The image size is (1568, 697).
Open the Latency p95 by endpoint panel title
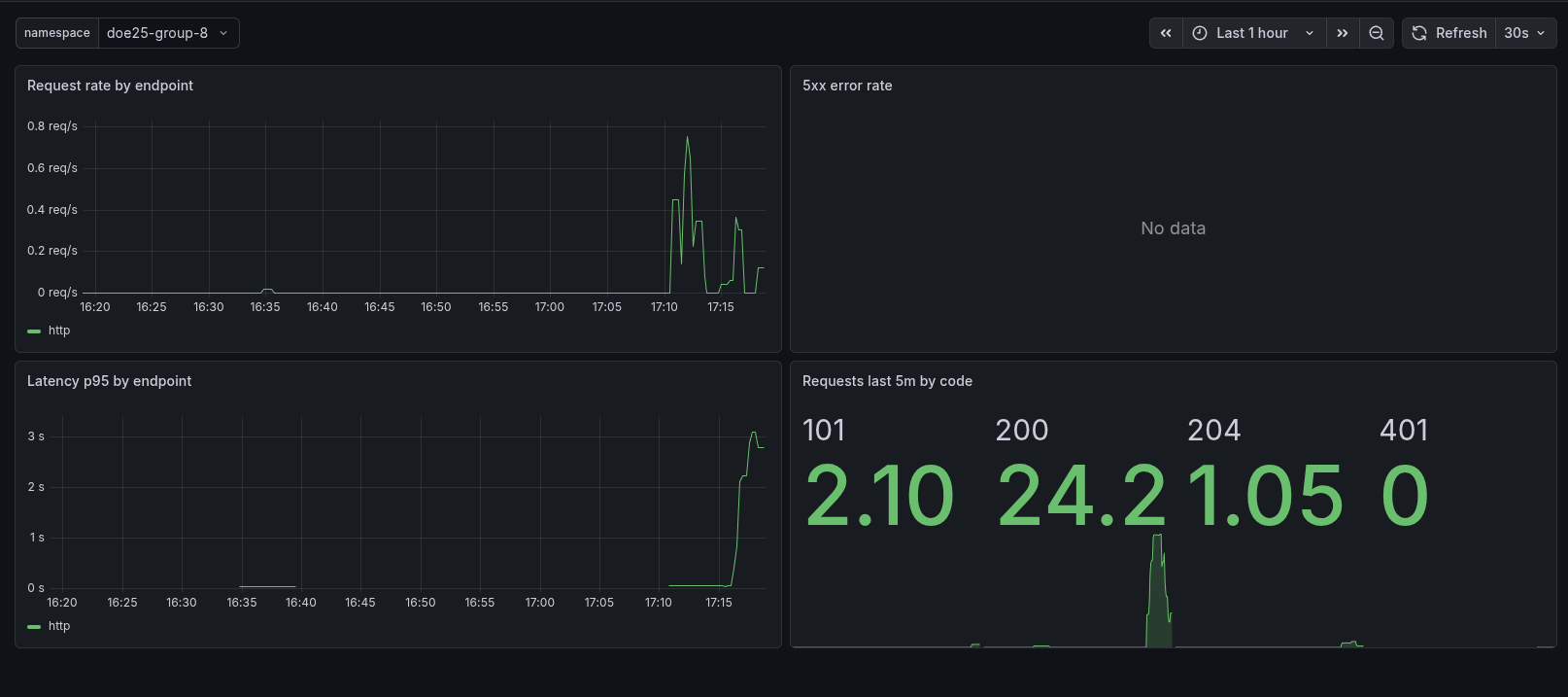(x=109, y=381)
